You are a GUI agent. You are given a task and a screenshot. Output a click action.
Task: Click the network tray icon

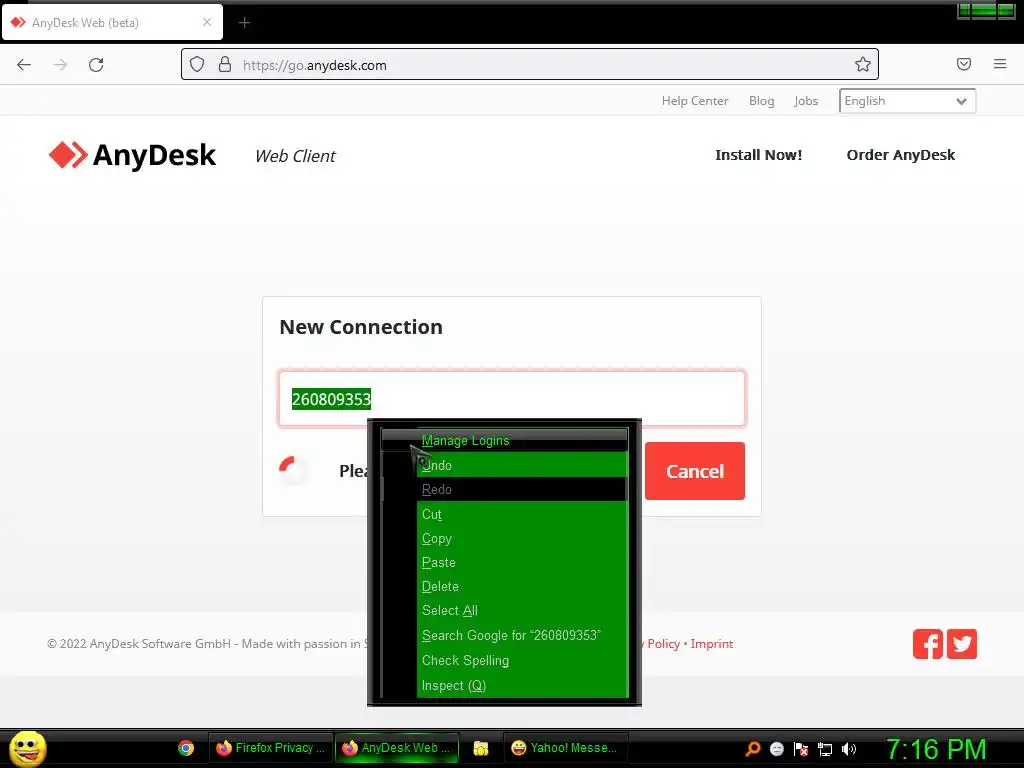825,749
